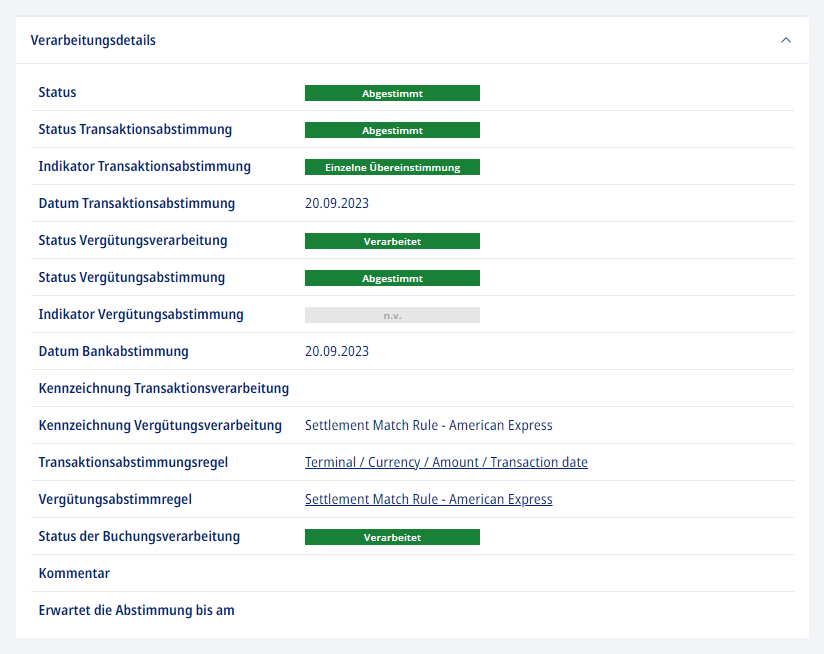The image size is (824, 654).
Task: Click Verarbeitet badge for Status Vergütungsverarbeitung
Action: click(392, 241)
